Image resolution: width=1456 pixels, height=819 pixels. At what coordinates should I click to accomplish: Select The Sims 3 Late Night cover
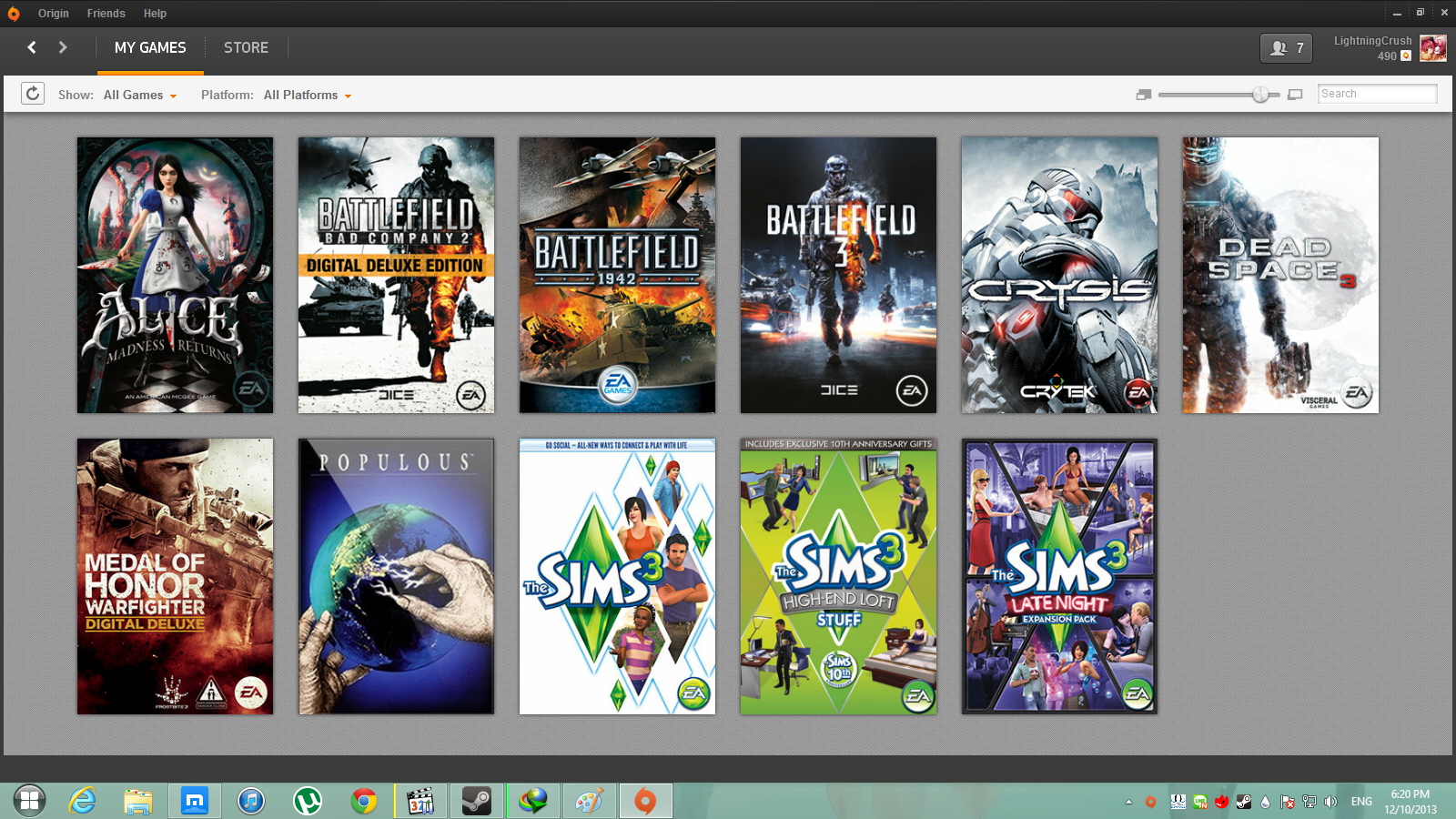pos(1059,576)
